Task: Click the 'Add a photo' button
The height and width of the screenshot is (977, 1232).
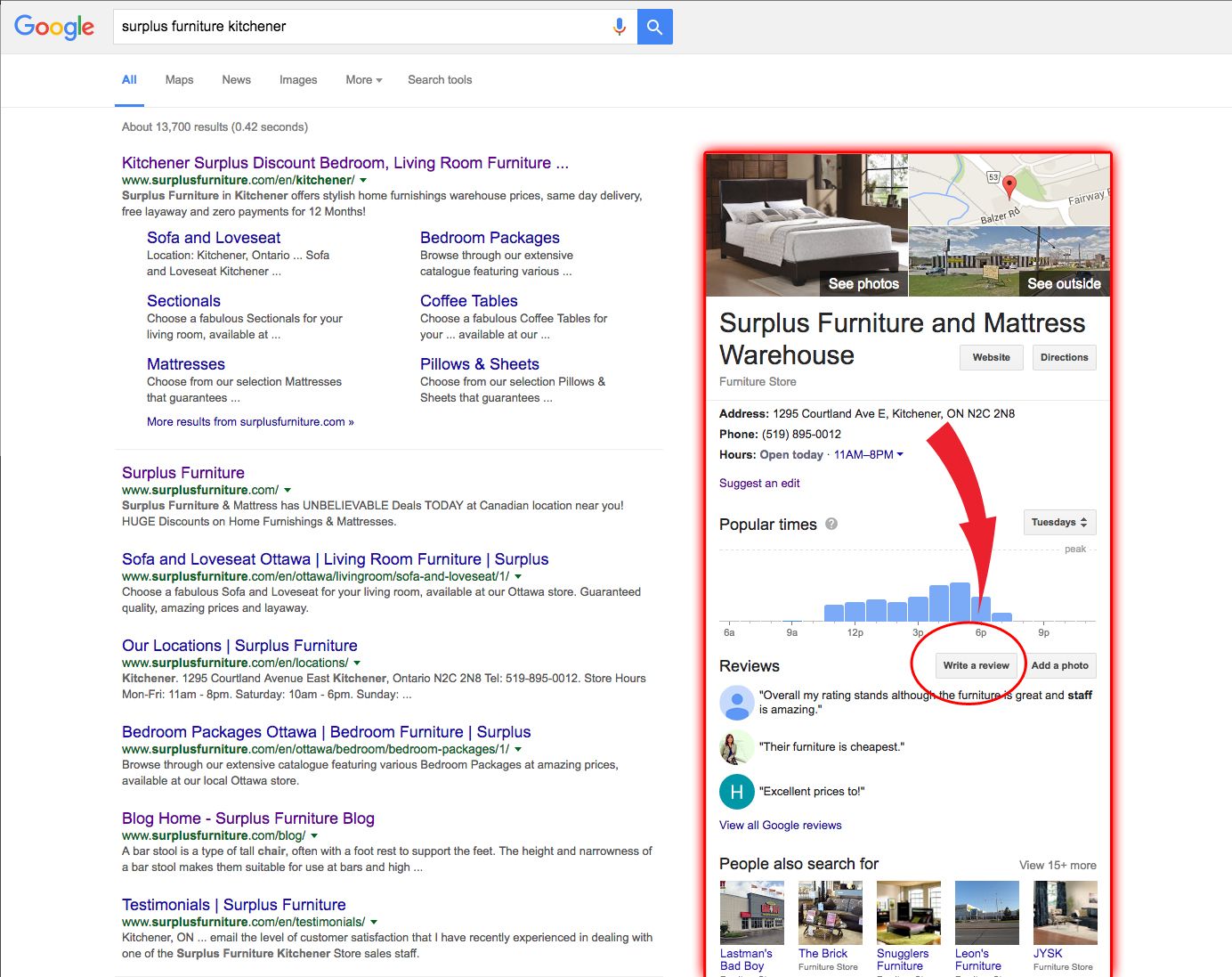Action: (x=1060, y=665)
